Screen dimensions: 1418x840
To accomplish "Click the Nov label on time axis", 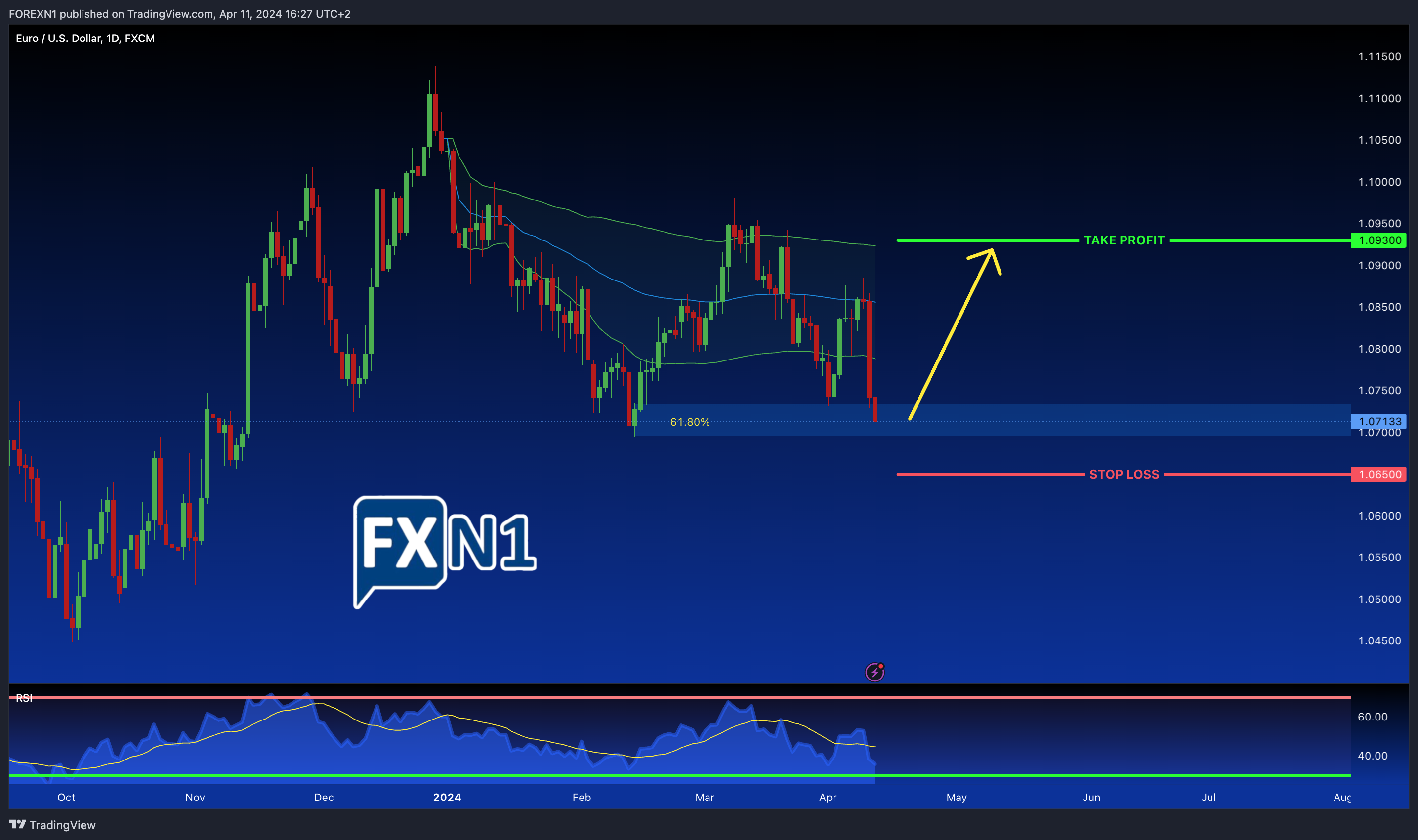I will pos(195,797).
